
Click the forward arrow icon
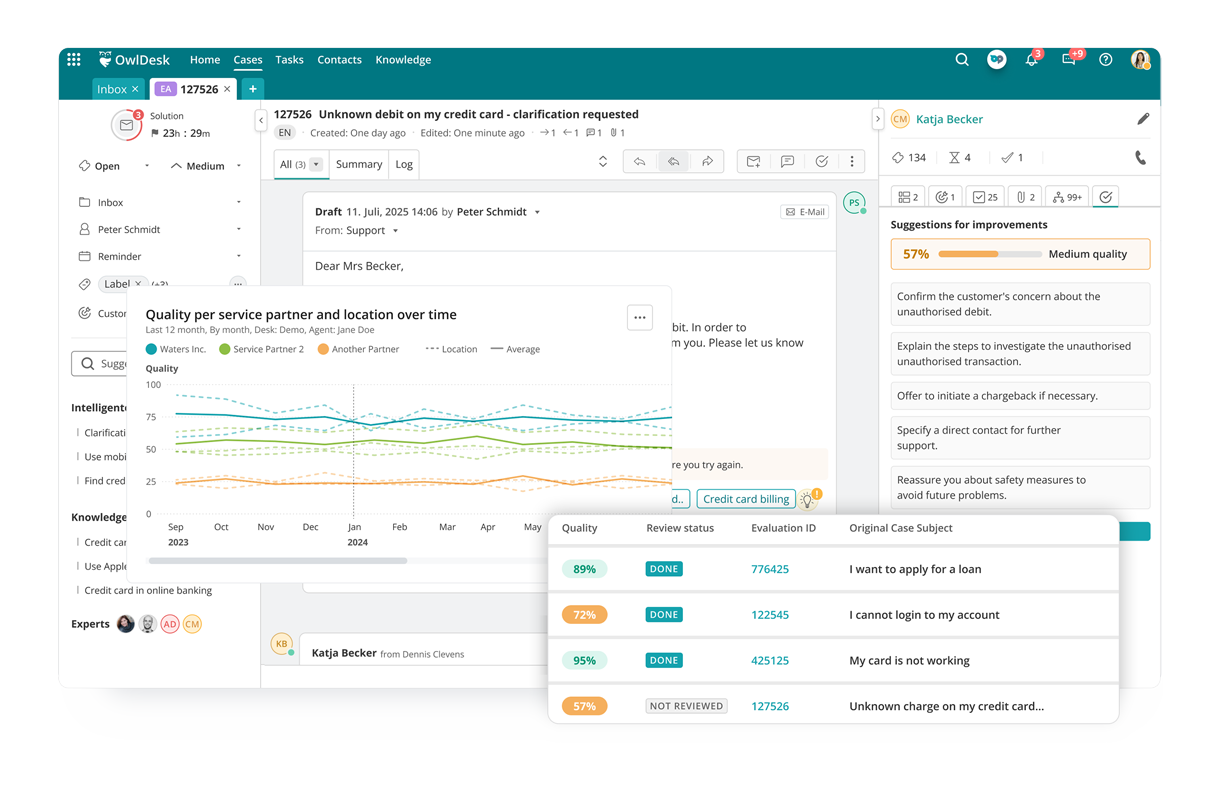707,162
